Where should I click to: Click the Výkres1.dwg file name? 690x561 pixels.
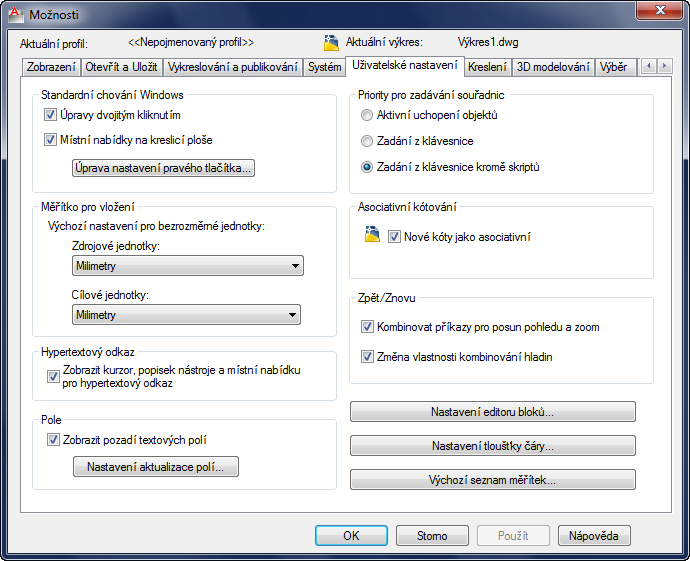(x=488, y=42)
